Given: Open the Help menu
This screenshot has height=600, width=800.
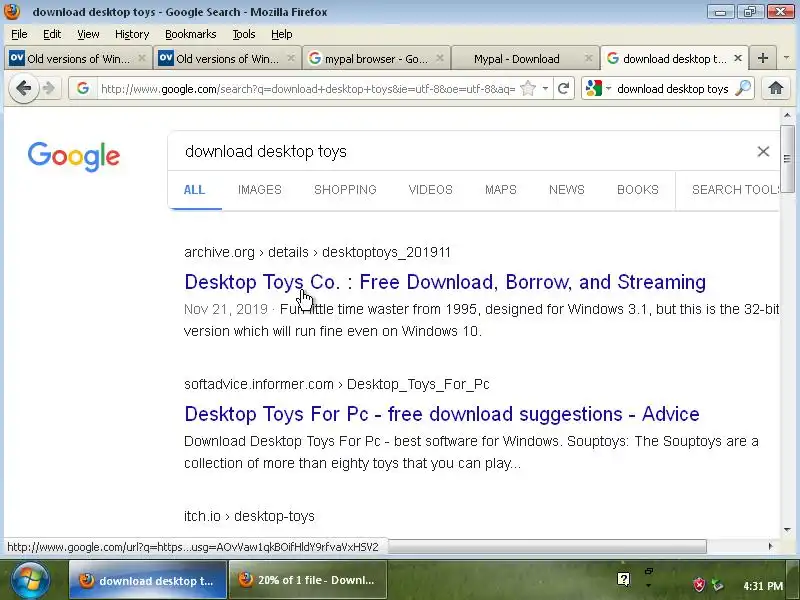Looking at the screenshot, I should click(x=282, y=34).
